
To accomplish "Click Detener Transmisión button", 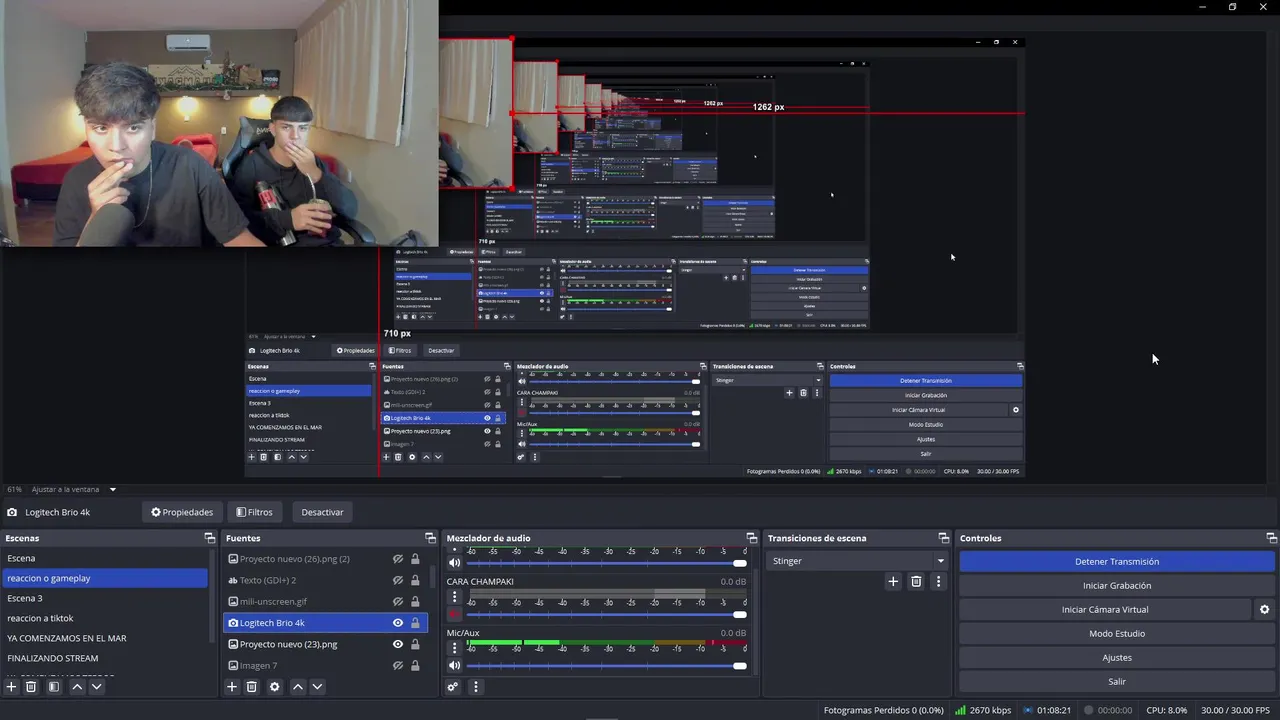I will (1117, 561).
